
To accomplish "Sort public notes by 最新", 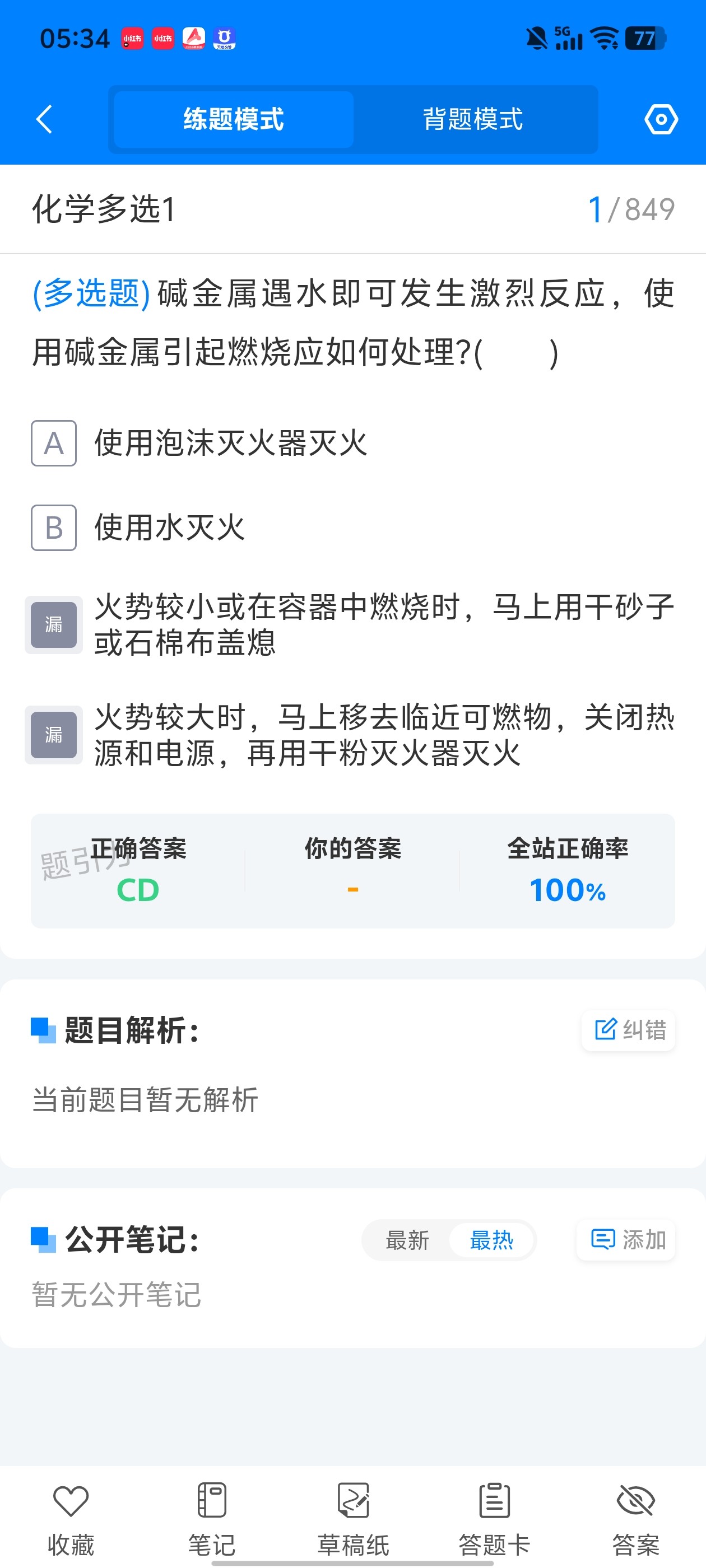I will coord(407,1240).
